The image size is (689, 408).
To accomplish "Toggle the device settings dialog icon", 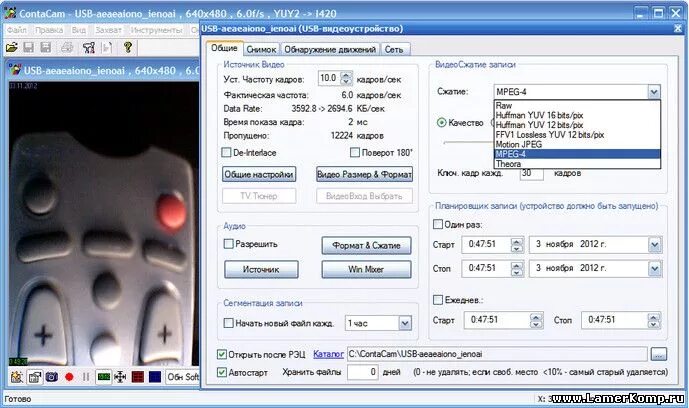I will coord(34,377).
